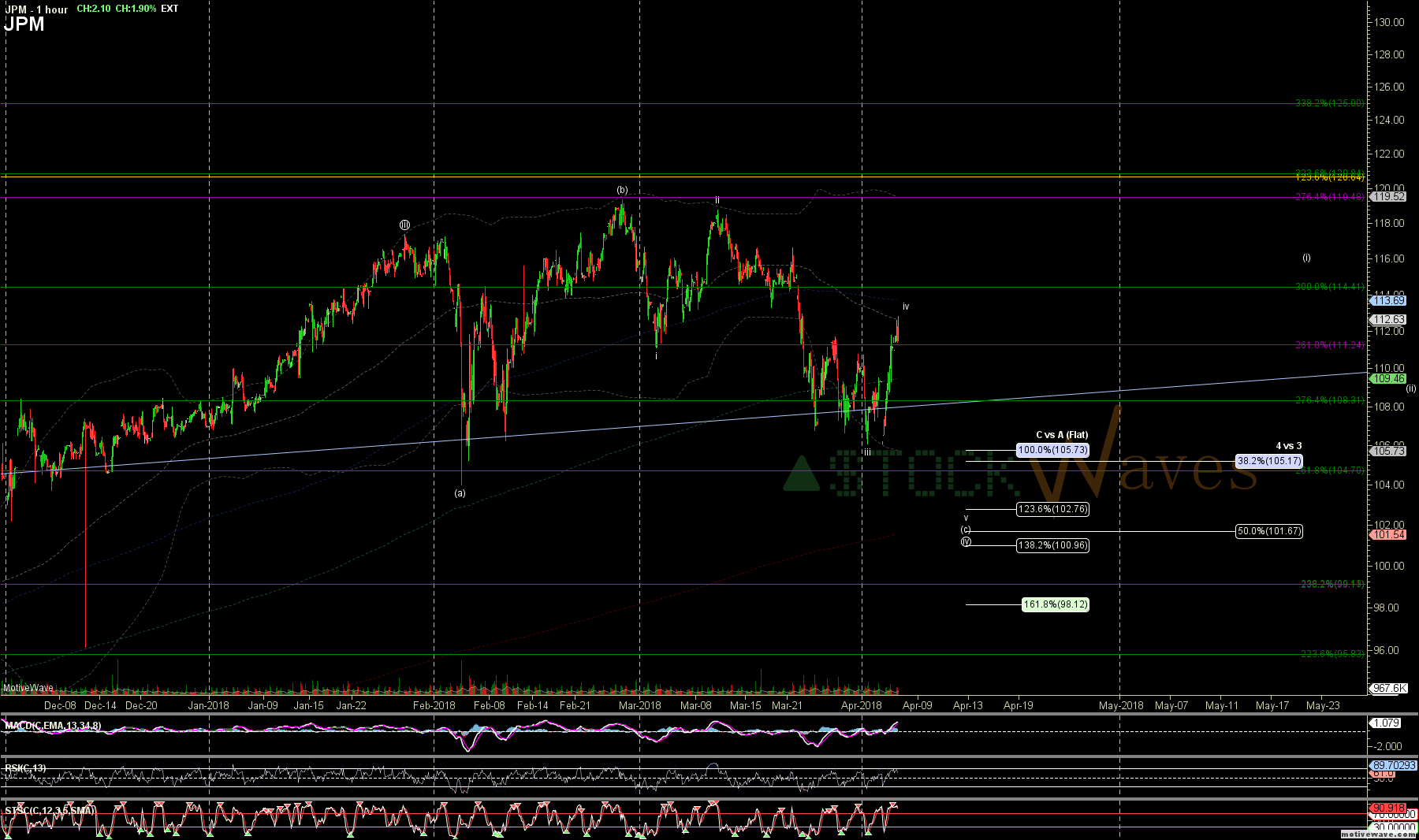Click the circled iv wave target label

coord(966,541)
